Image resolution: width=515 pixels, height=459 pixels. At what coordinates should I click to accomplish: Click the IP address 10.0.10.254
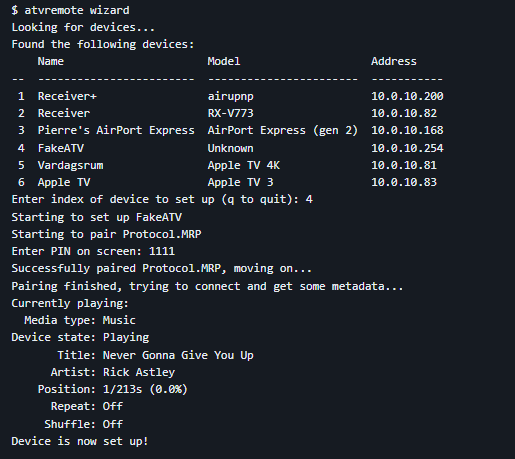pos(407,148)
